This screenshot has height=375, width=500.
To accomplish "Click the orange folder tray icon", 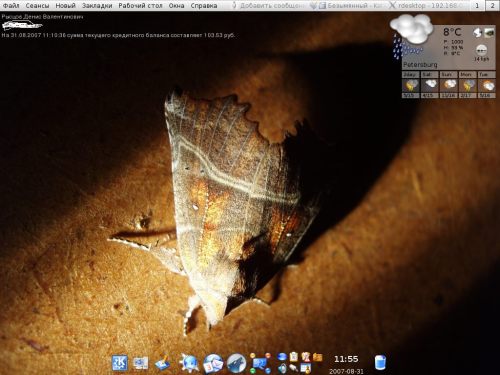I will pos(318,357).
